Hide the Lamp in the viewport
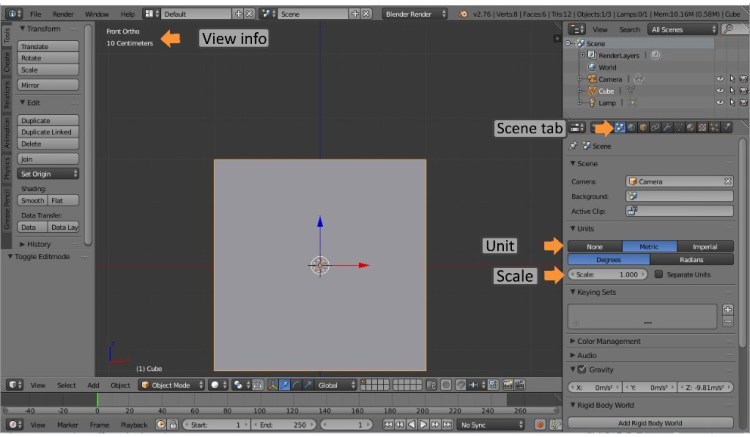This screenshot has height=437, width=750. pyautogui.click(x=720, y=102)
